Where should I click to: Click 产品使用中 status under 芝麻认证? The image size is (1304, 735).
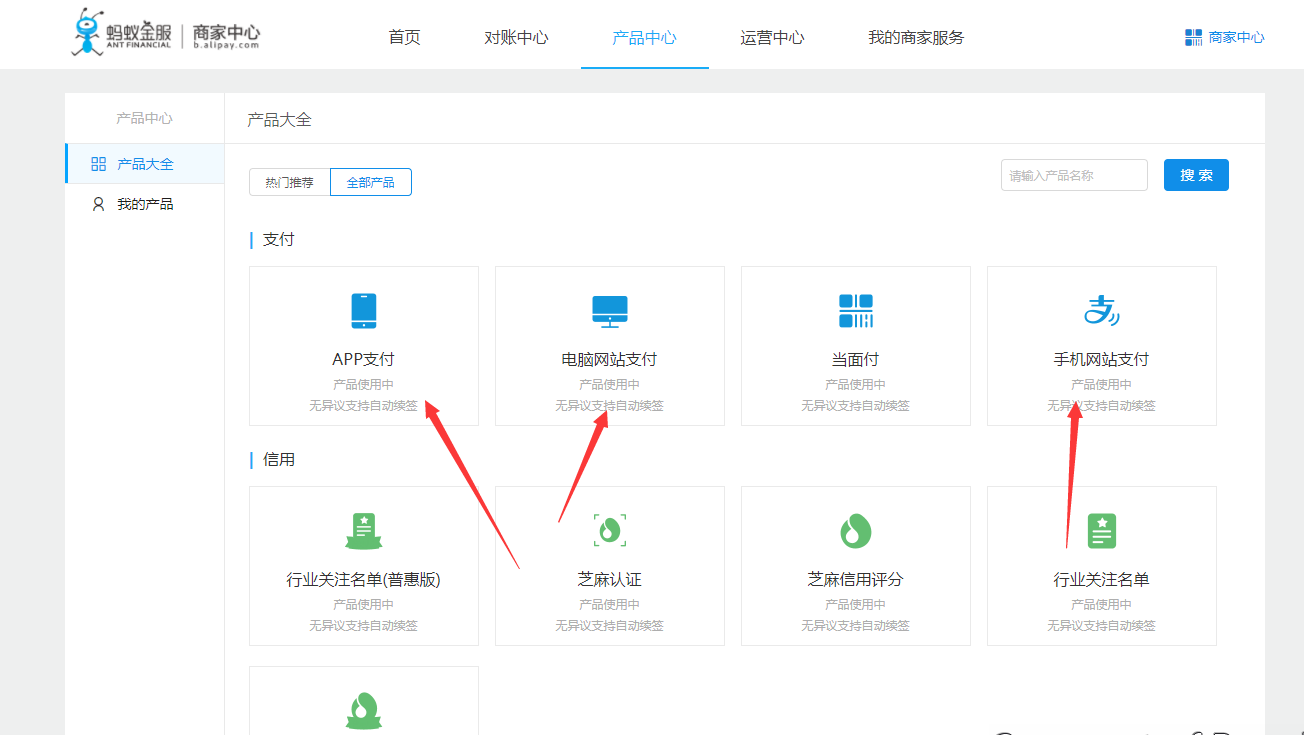(610, 604)
